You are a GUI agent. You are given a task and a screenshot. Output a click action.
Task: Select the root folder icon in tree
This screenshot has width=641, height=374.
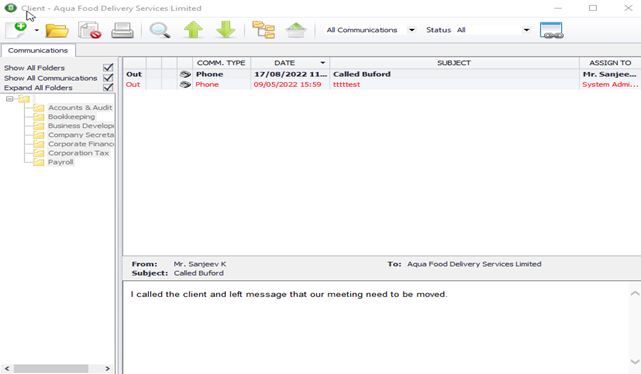[x=24, y=99]
